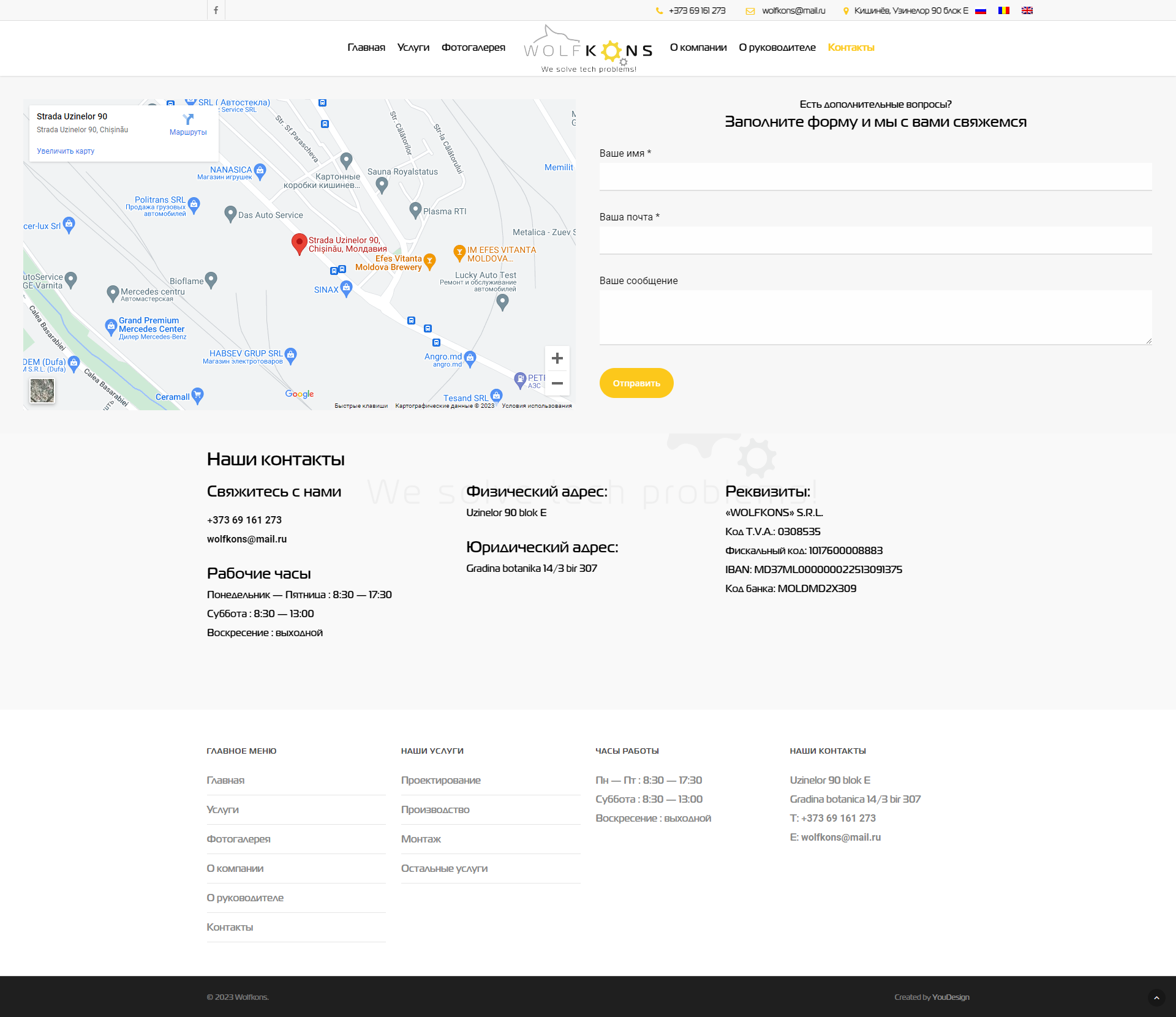Go to Фотогалерея in the navigation
Viewport: 1176px width, 1017px height.
[x=473, y=48]
